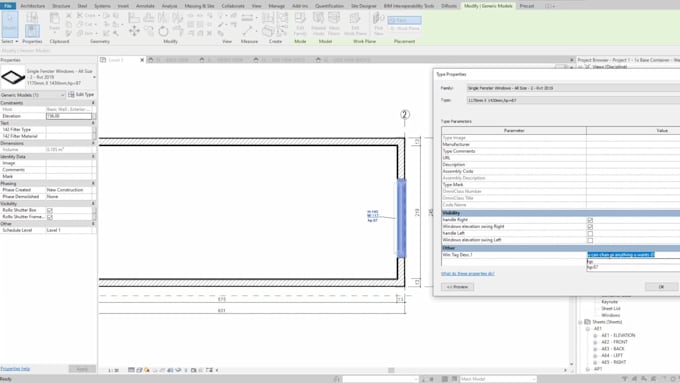680x383 pixels.
Task: Toggle Windows elevation swing Right checkbox
Action: click(590, 227)
